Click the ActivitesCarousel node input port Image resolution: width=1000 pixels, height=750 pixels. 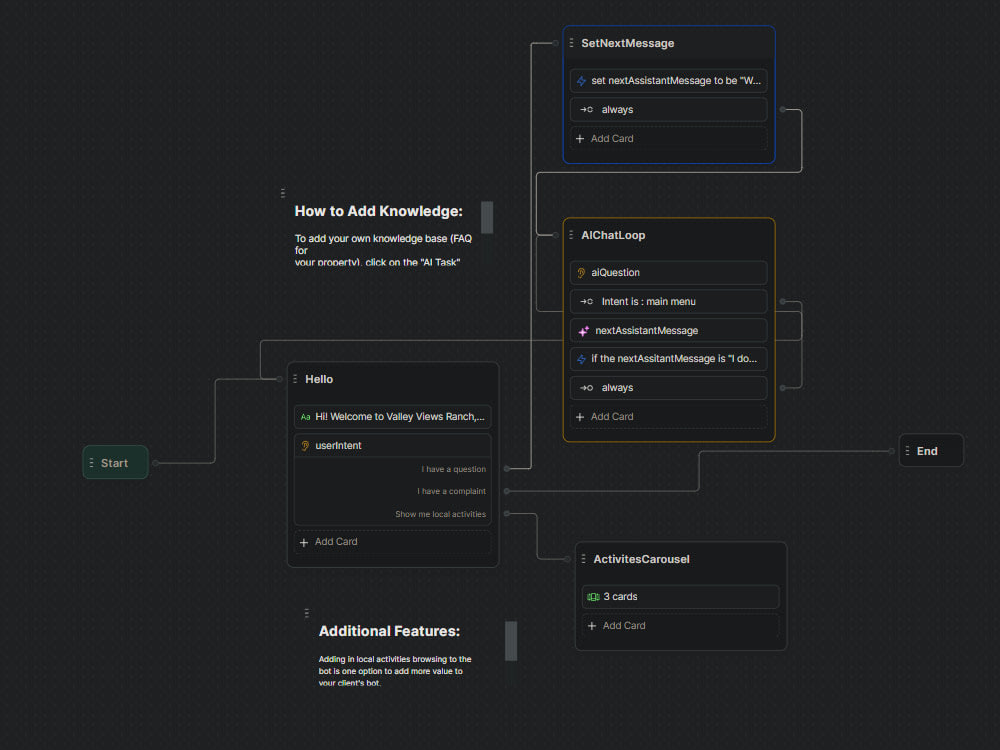tap(568, 559)
